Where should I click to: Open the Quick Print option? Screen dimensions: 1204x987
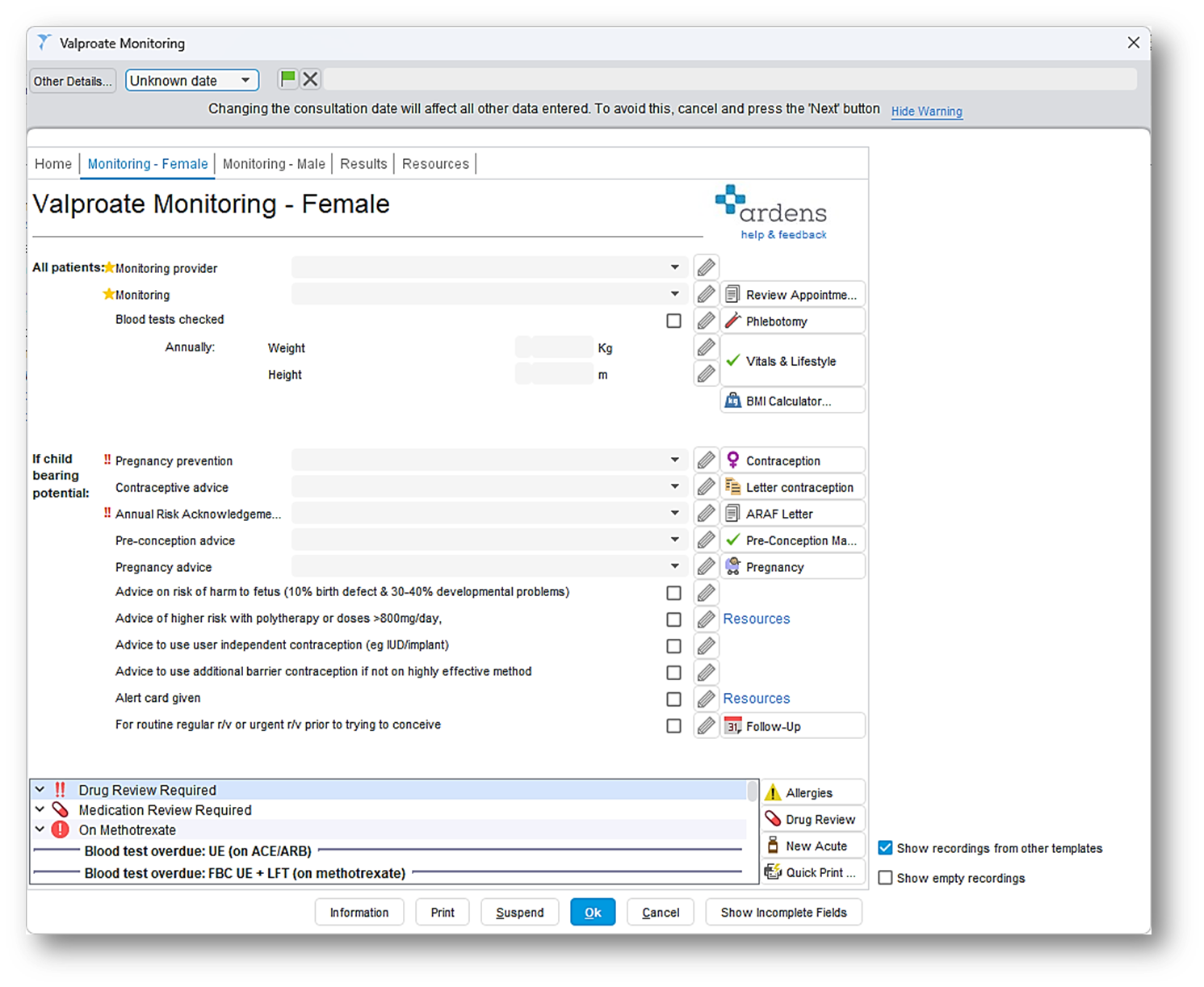813,872
